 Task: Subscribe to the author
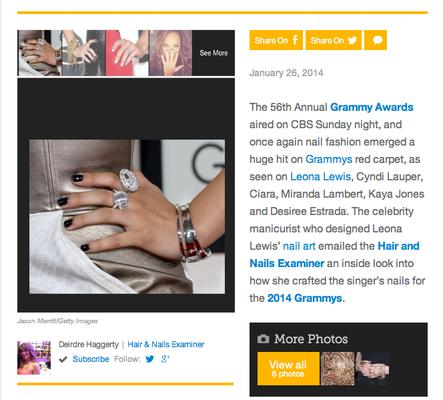pyautogui.click(x=91, y=359)
